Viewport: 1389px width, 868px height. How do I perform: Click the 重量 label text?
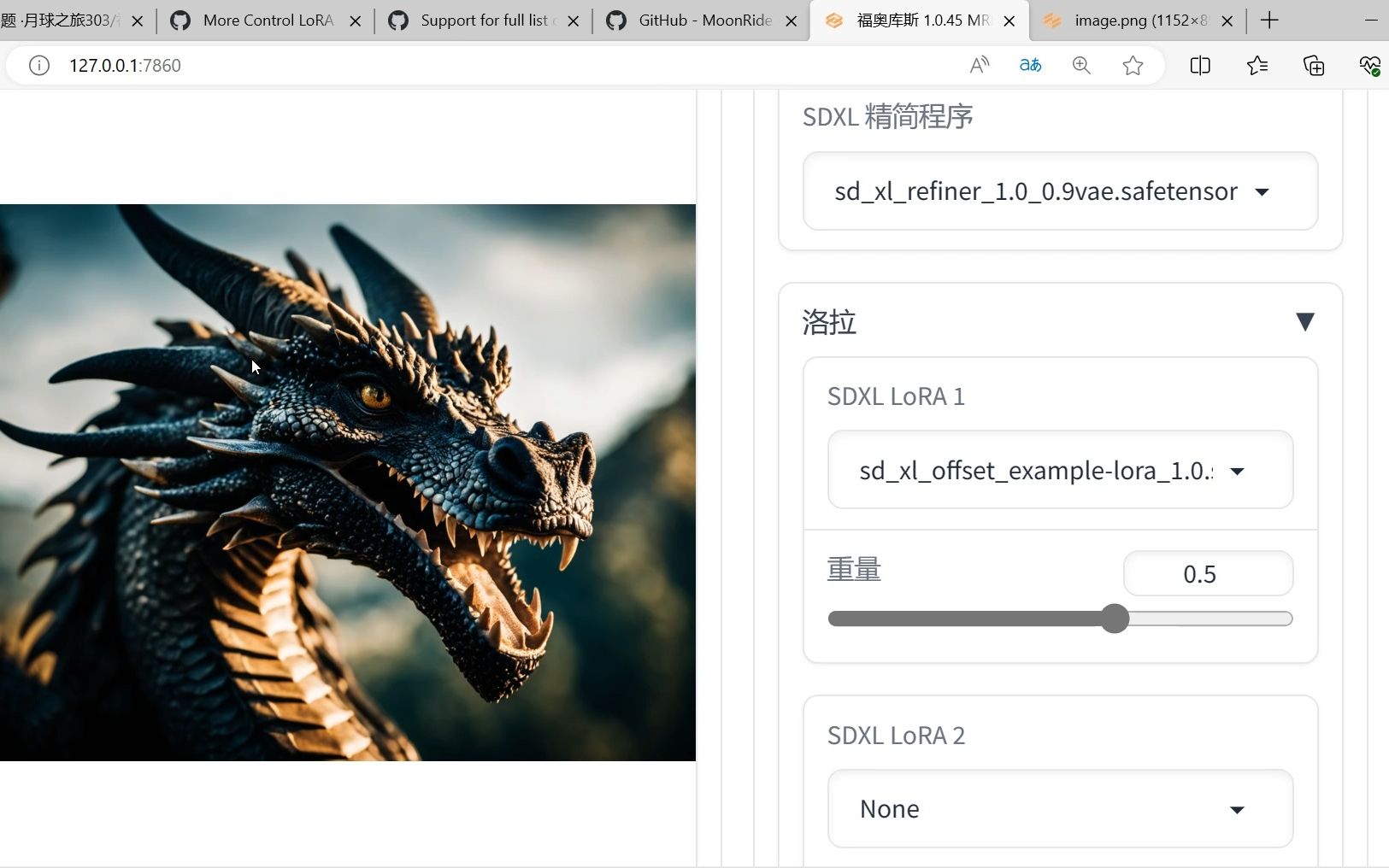(854, 569)
